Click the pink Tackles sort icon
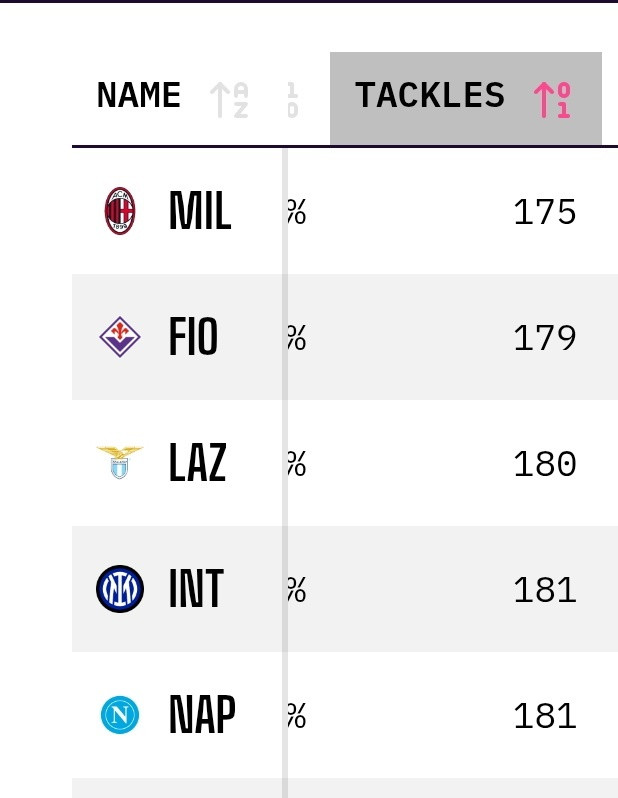 coord(552,99)
